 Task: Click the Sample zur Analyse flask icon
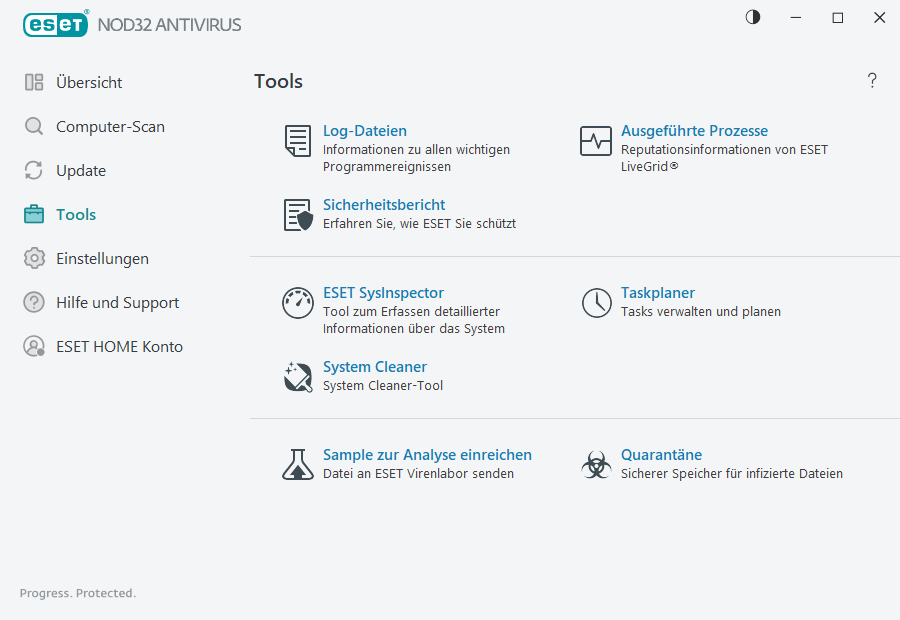[297, 465]
